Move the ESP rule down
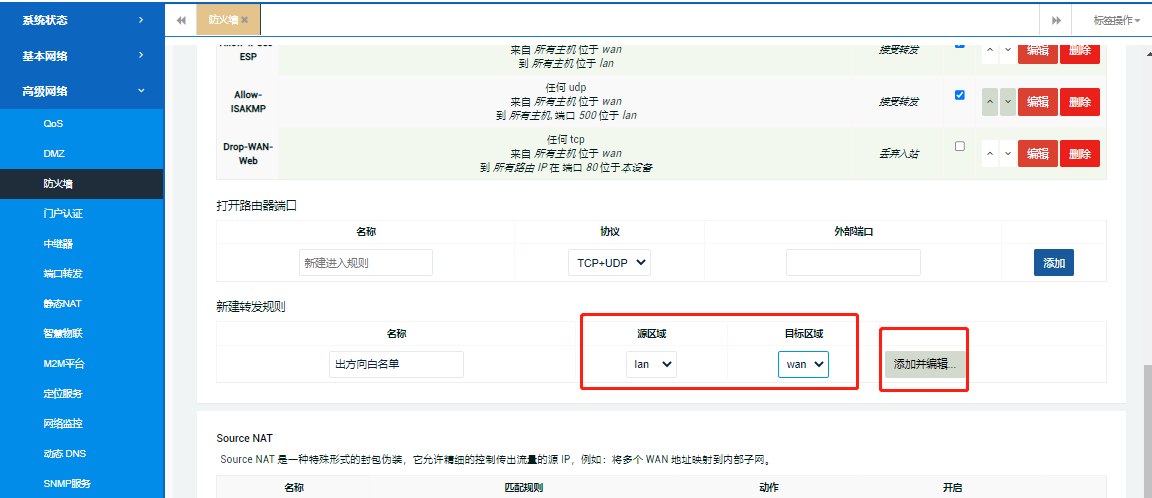Screen dimensions: 1152x498 1007,50
